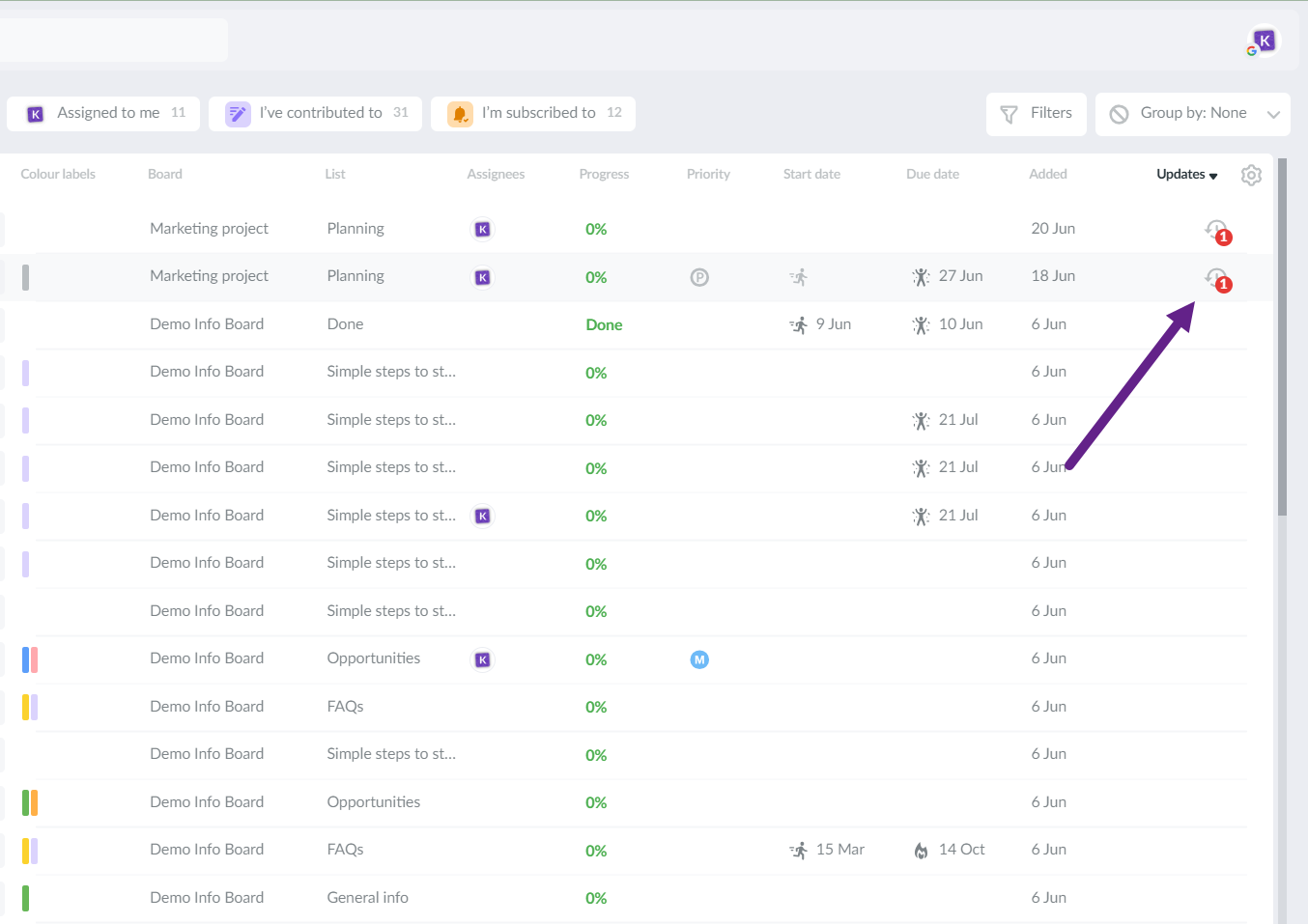Click the blue and pink colour labels

tap(30, 659)
